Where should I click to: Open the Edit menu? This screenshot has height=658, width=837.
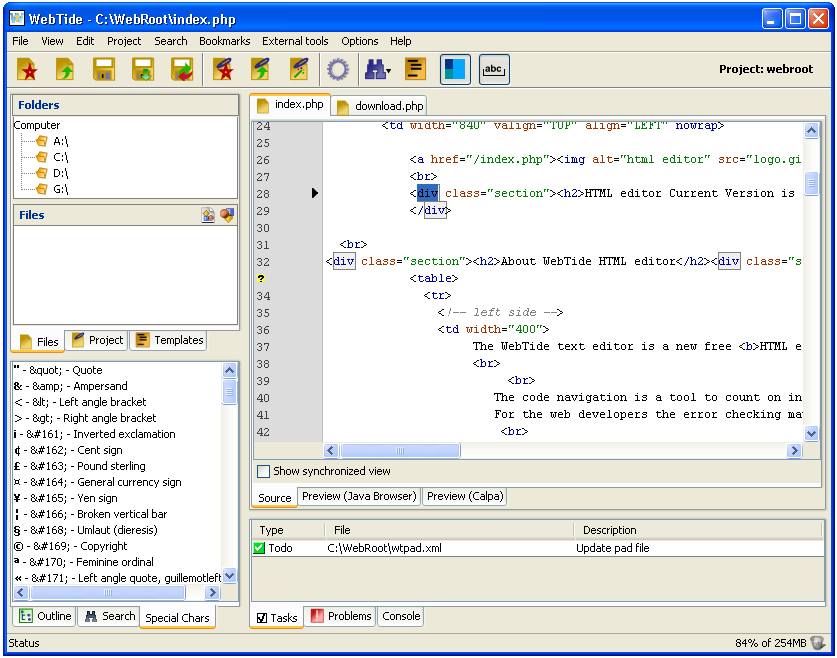click(x=85, y=41)
